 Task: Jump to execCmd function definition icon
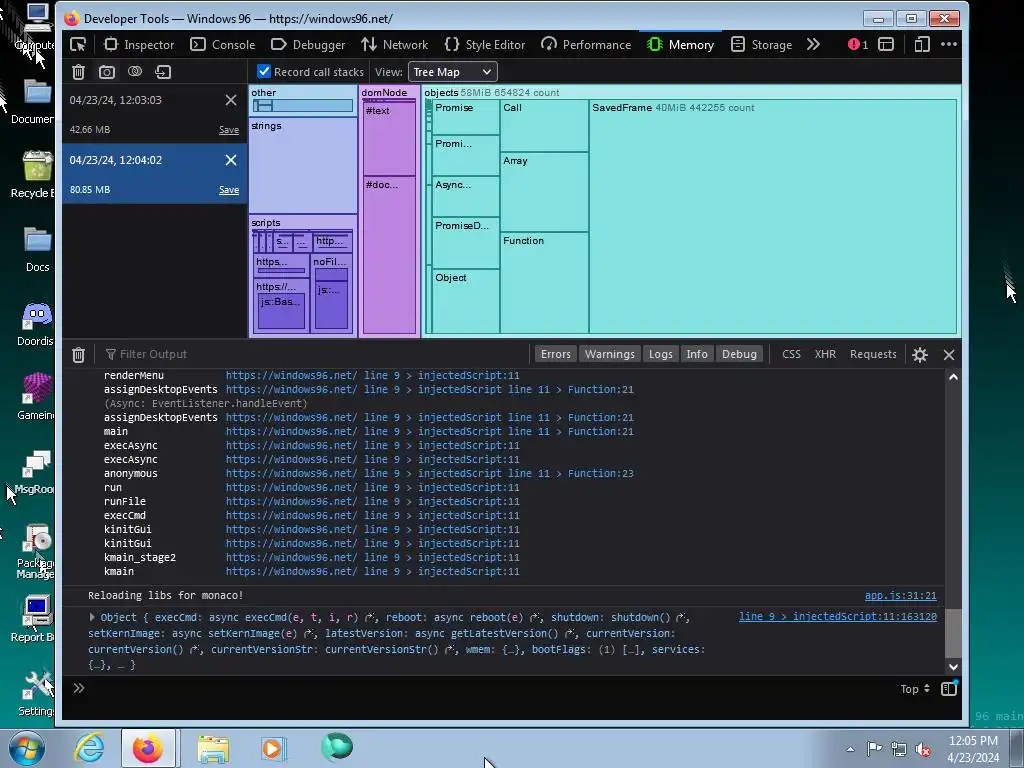pyautogui.click(x=370, y=618)
